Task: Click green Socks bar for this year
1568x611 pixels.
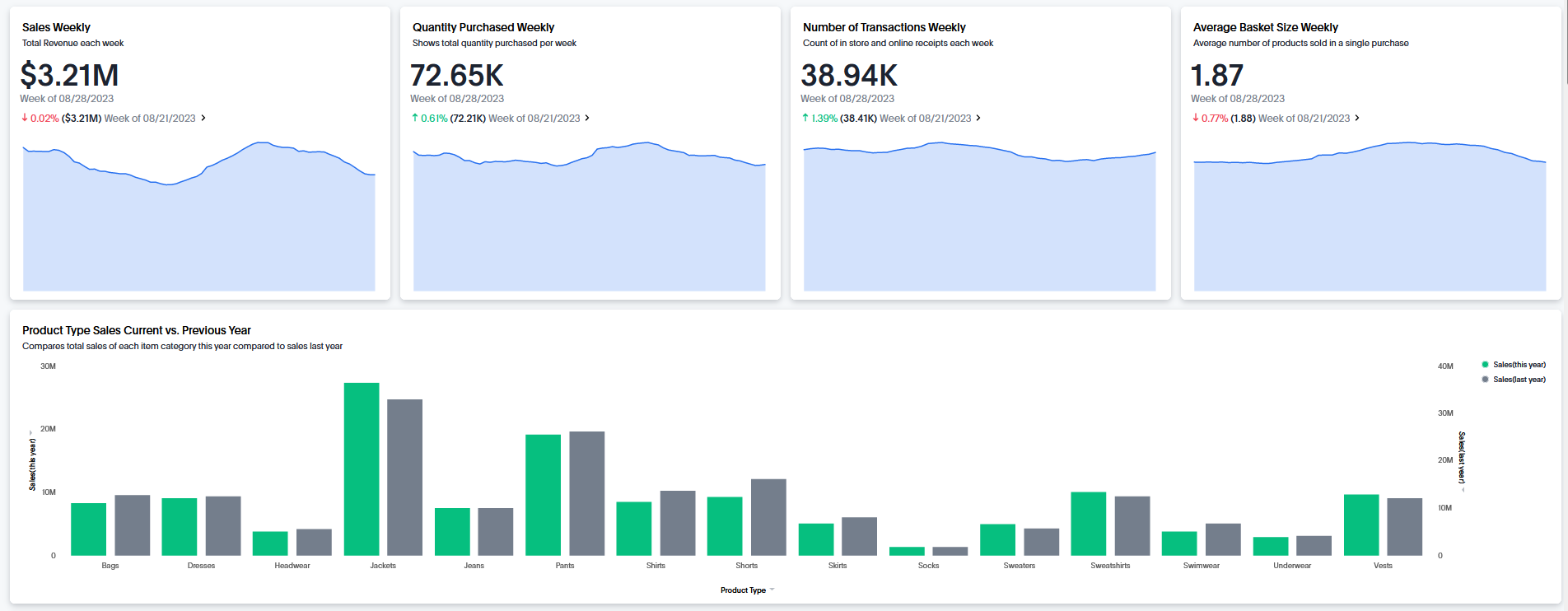Action: (907, 551)
